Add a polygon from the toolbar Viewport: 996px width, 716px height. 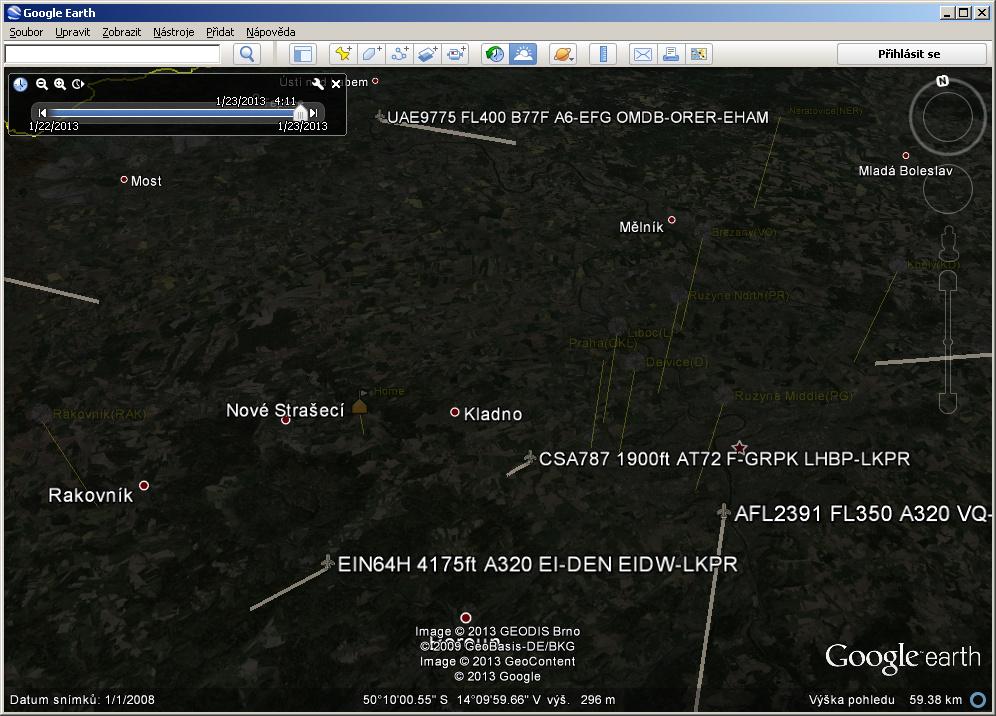372,54
